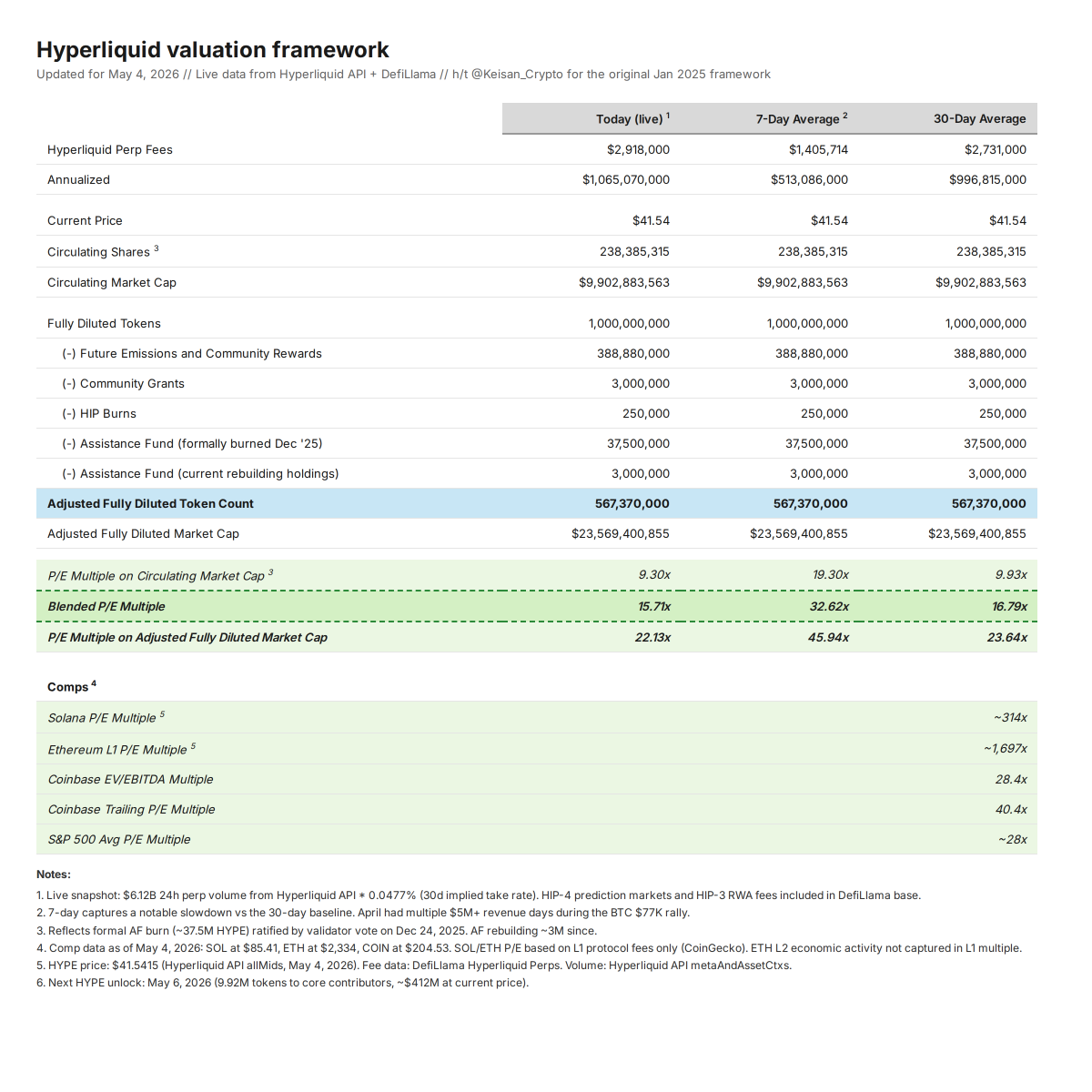Select the '30-Day Average' column header

point(979,118)
